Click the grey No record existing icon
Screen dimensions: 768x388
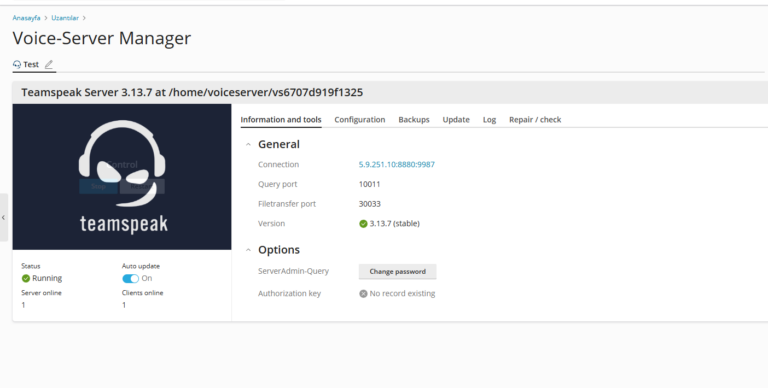[363, 294]
